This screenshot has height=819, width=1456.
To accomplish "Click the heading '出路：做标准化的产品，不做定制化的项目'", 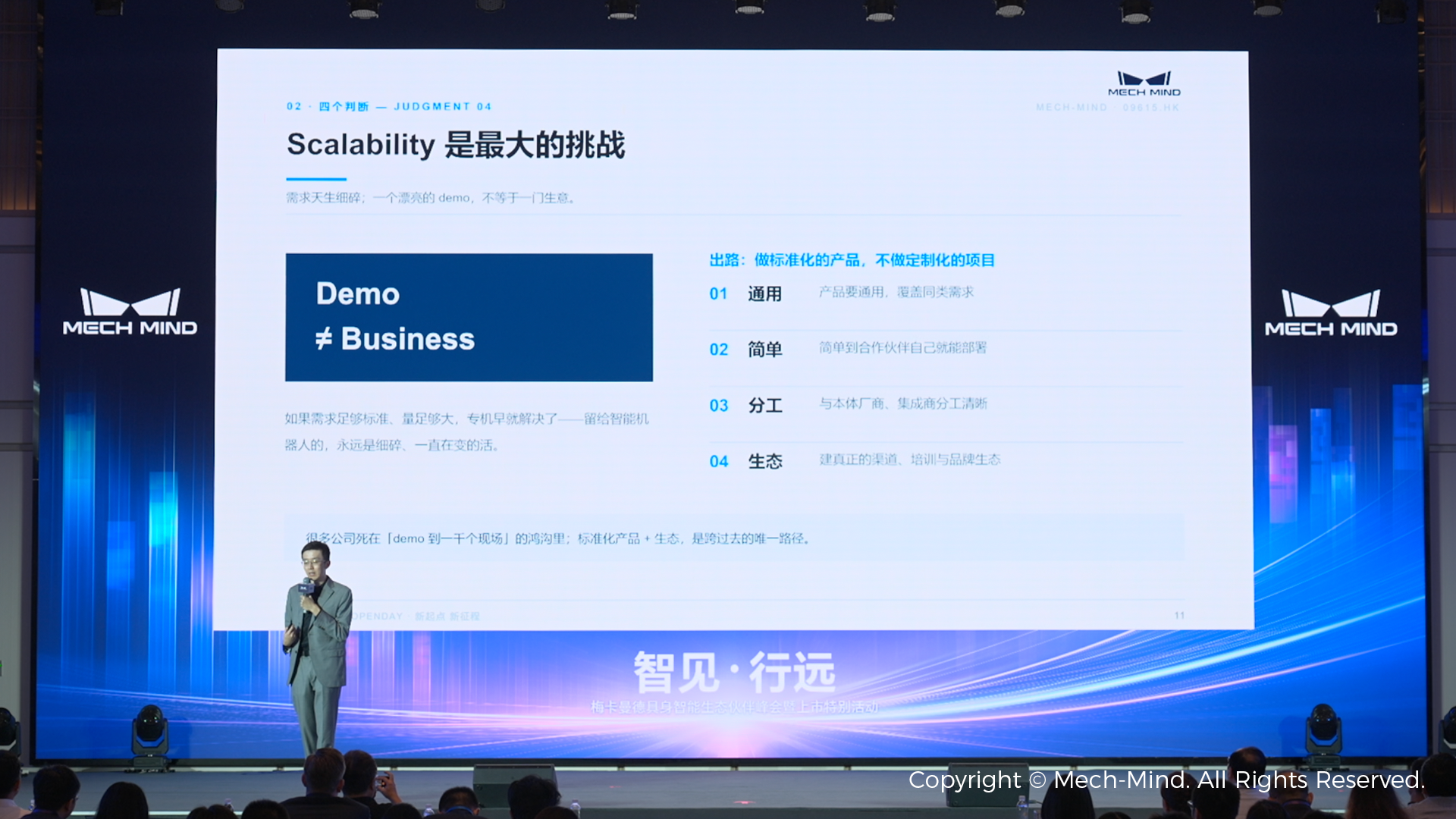I will pos(852,260).
